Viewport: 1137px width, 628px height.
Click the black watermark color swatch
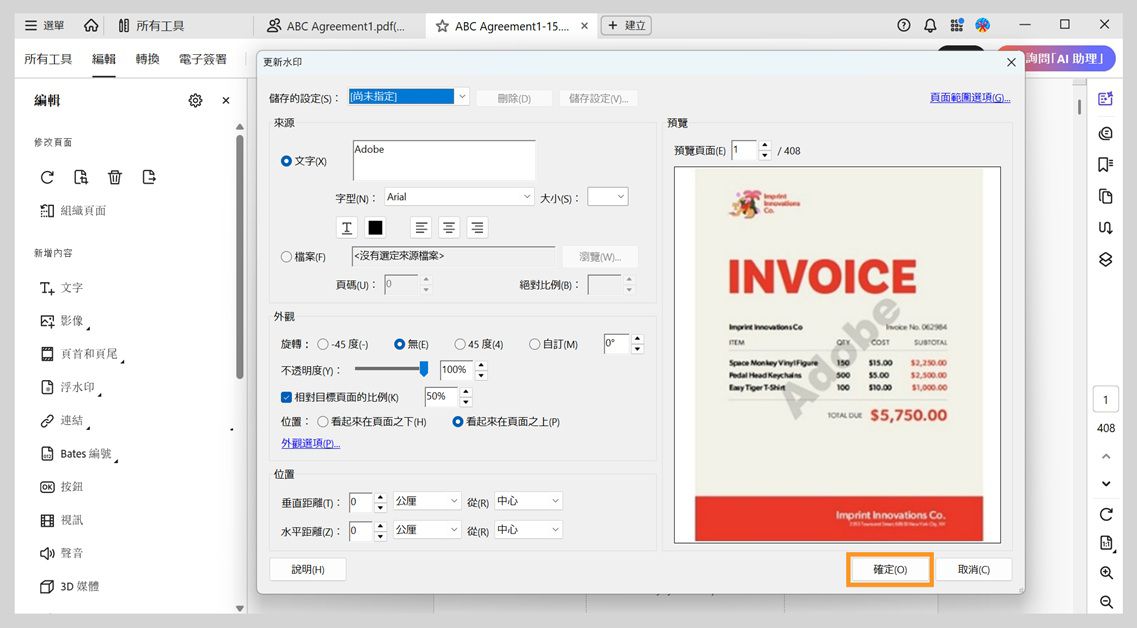(375, 227)
